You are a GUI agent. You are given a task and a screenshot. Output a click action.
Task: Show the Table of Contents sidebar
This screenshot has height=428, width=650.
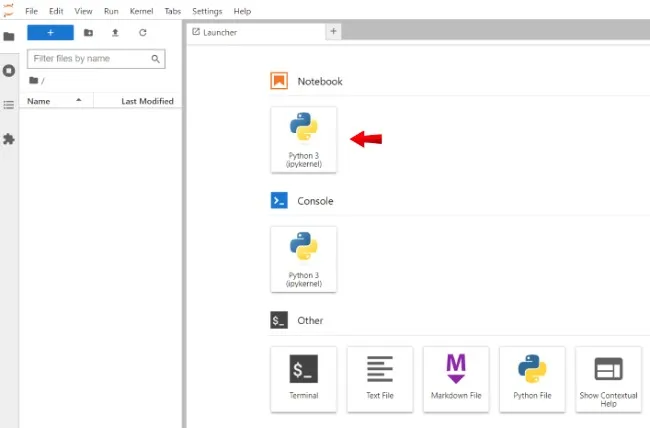tap(9, 105)
